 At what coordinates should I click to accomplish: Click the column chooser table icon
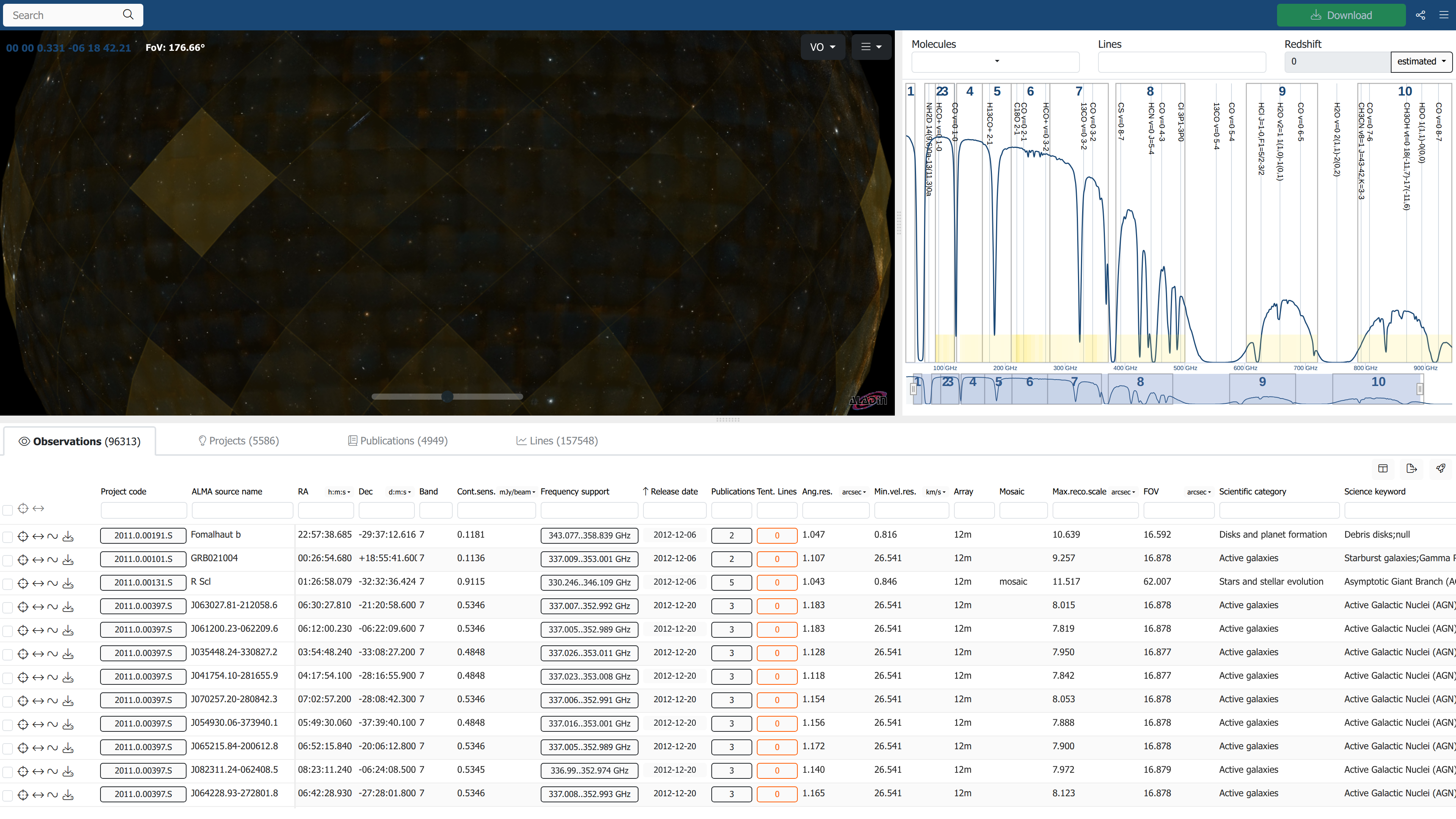[x=1383, y=468]
